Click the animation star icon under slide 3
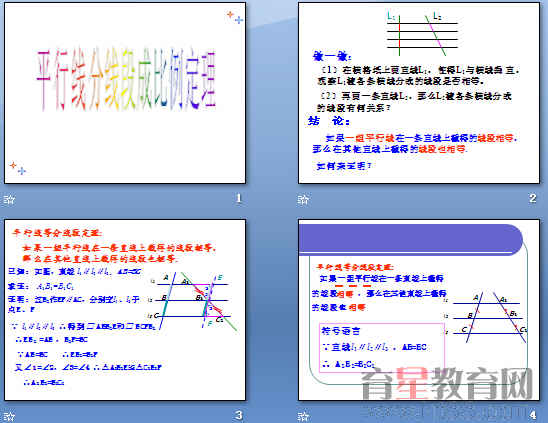The width and height of the screenshot is (548, 423). (x=9, y=416)
